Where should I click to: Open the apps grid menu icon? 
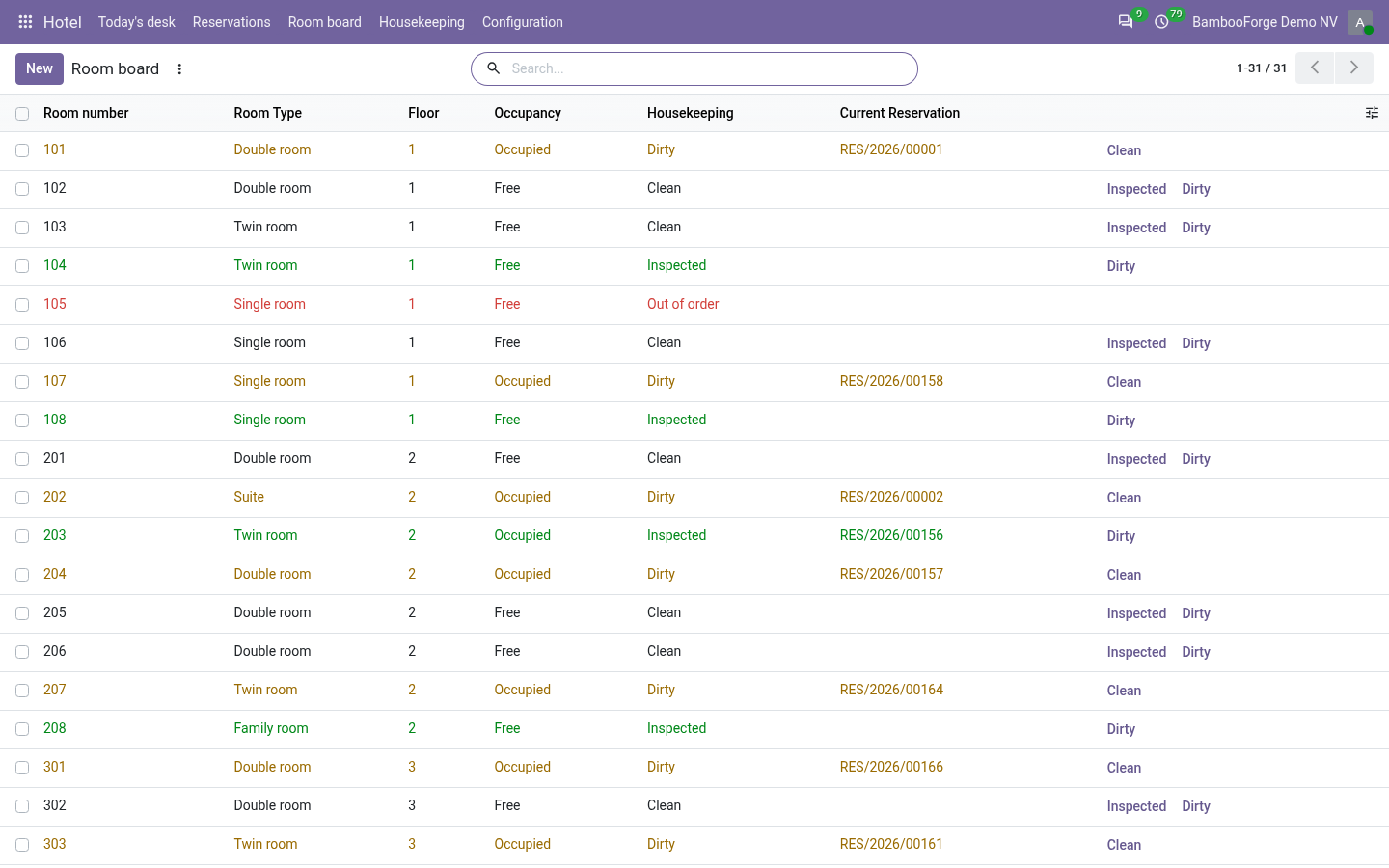point(26,21)
